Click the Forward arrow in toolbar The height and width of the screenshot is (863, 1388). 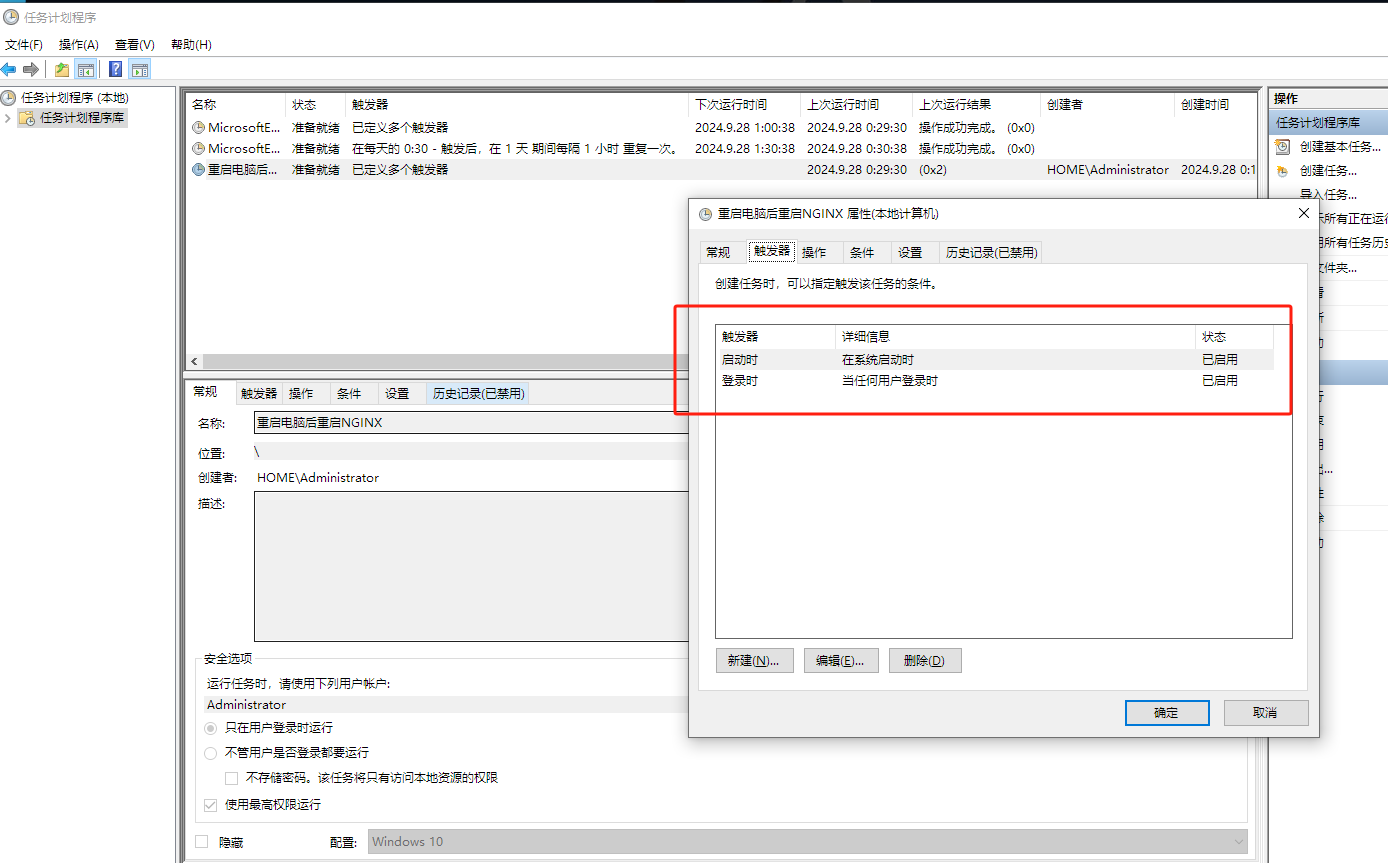click(31, 69)
